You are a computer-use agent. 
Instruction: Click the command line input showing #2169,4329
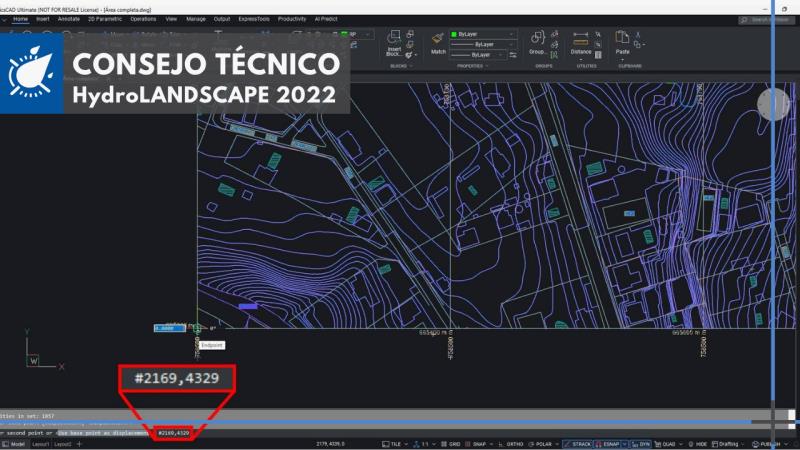(x=173, y=433)
